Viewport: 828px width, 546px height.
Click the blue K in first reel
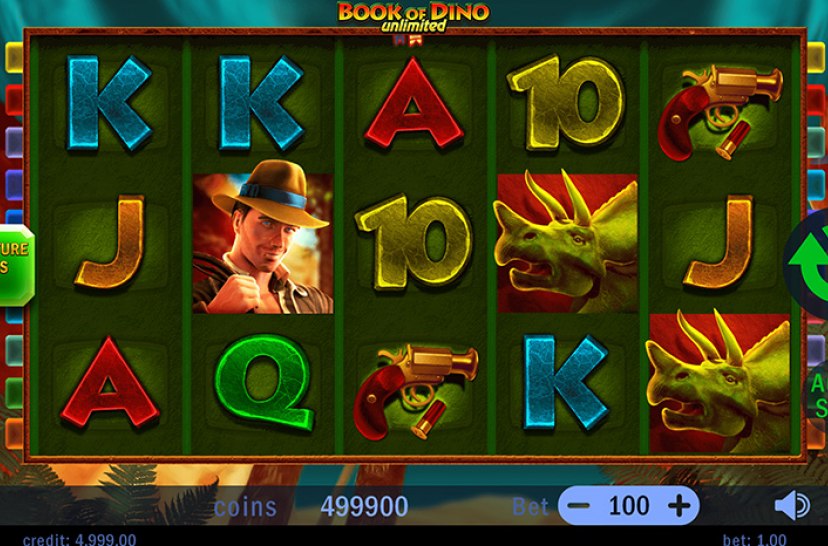110,103
